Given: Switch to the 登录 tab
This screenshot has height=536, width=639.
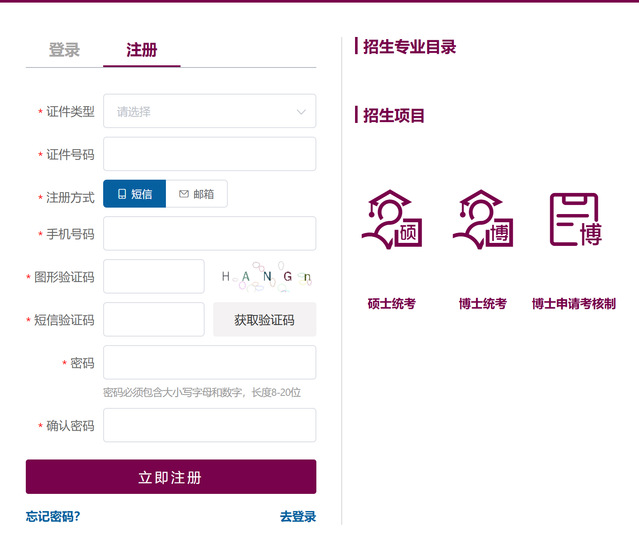Looking at the screenshot, I should coord(64,50).
